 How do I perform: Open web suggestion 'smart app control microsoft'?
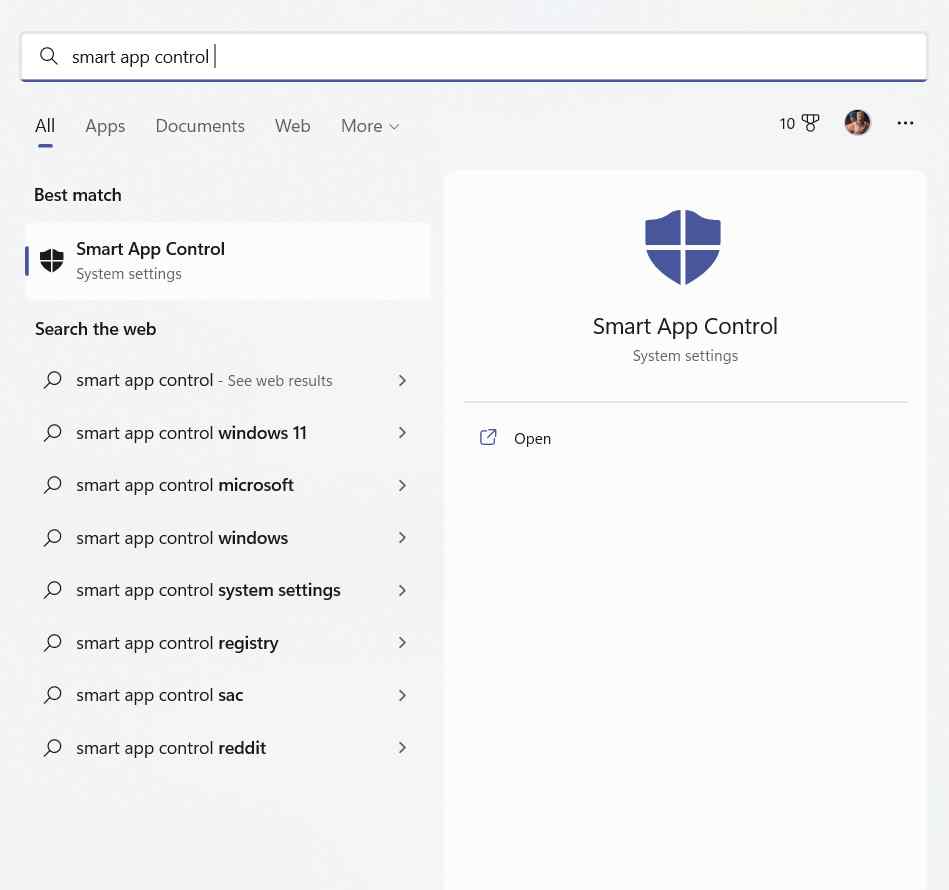point(228,485)
